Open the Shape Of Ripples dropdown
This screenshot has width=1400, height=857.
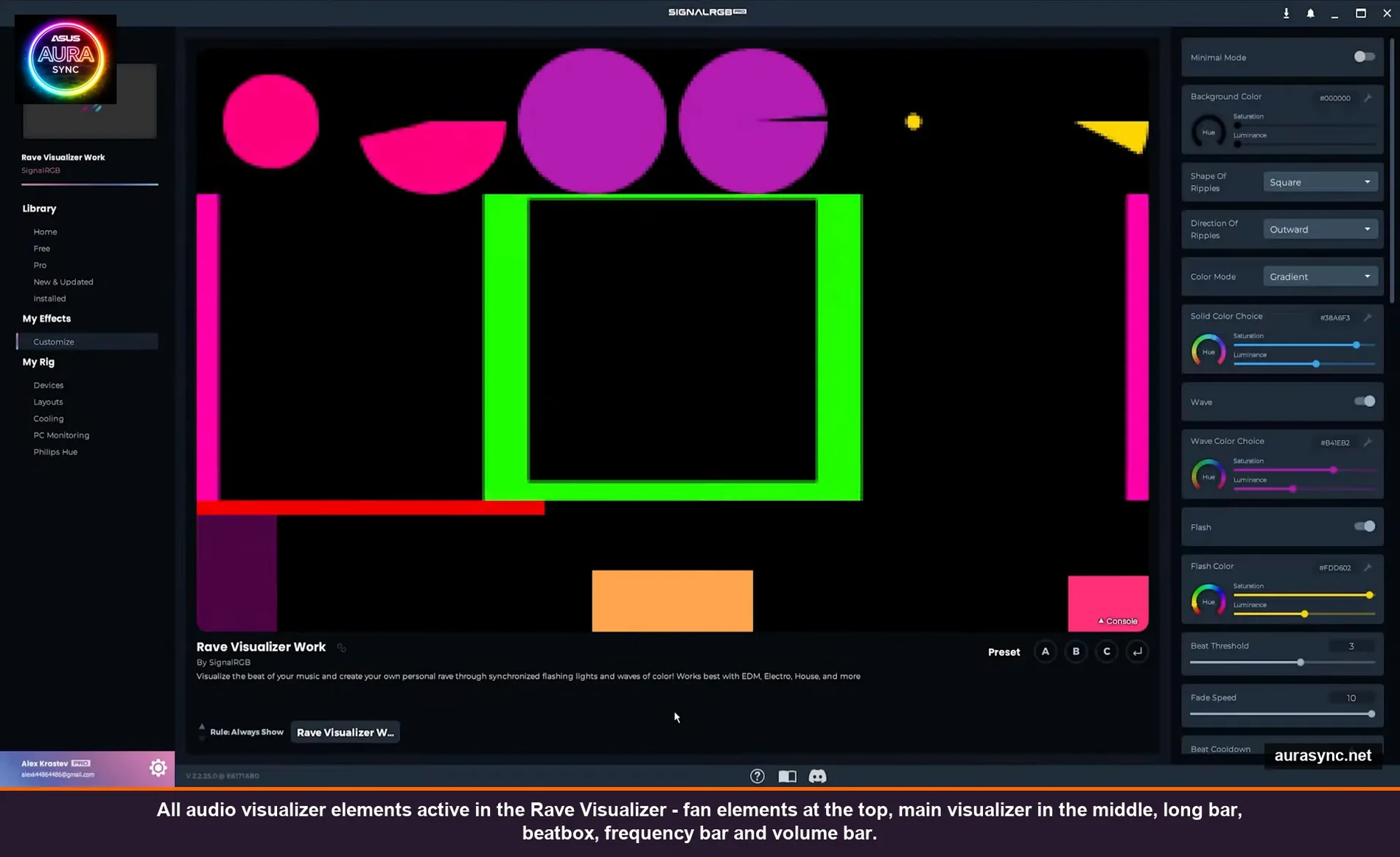point(1320,181)
